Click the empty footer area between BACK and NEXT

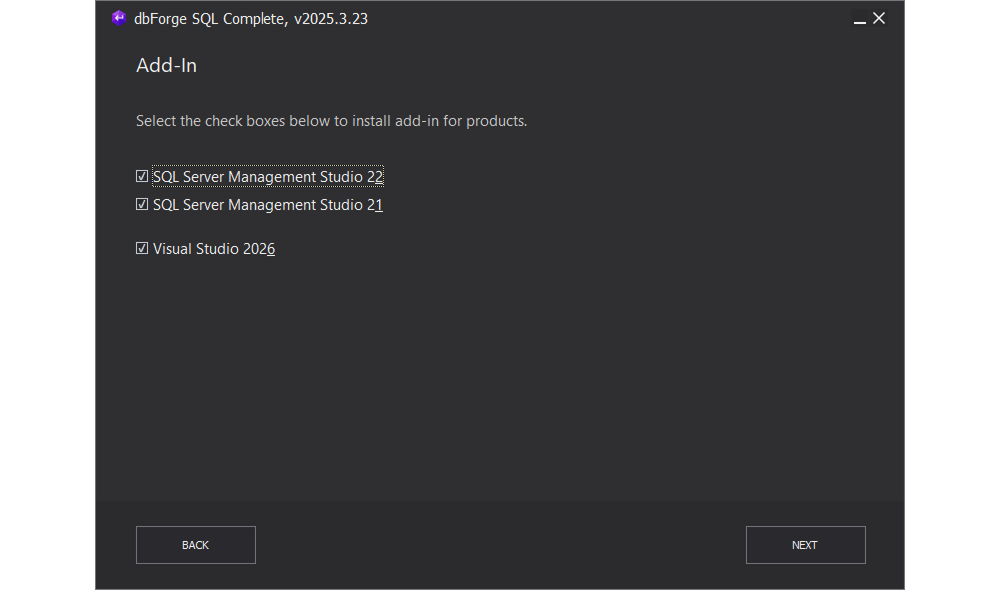pyautogui.click(x=500, y=545)
